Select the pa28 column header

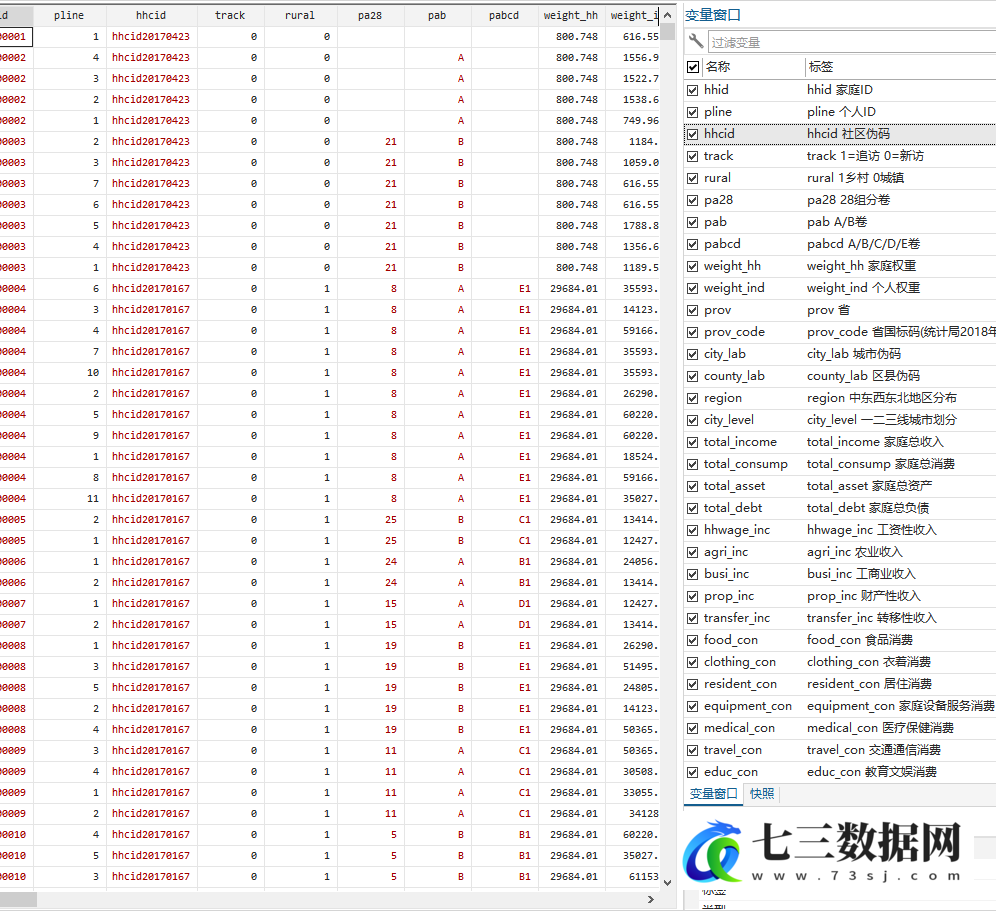click(370, 15)
